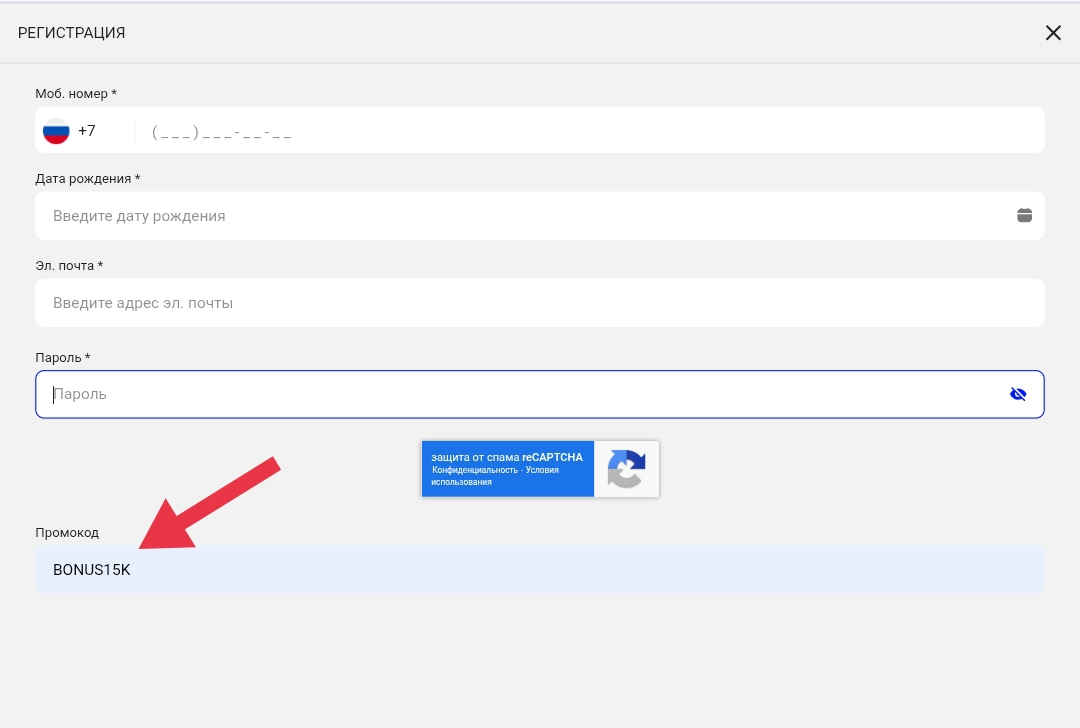Focus the password input field
The image size is (1080, 728).
540,395
